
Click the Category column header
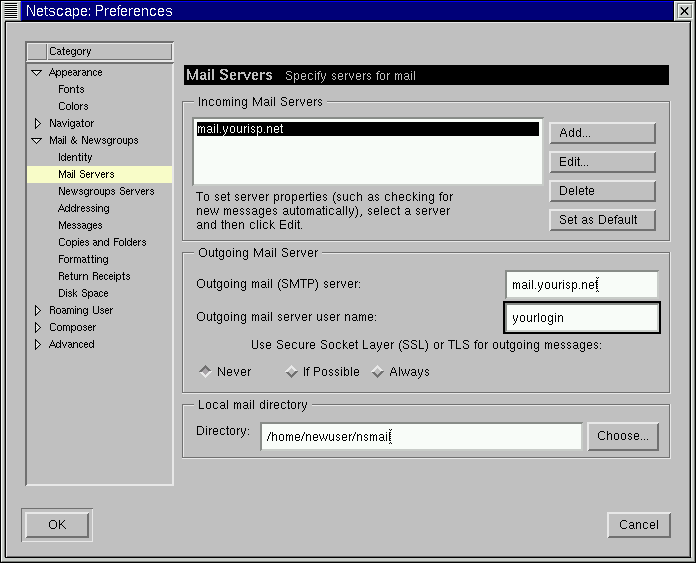coord(100,51)
